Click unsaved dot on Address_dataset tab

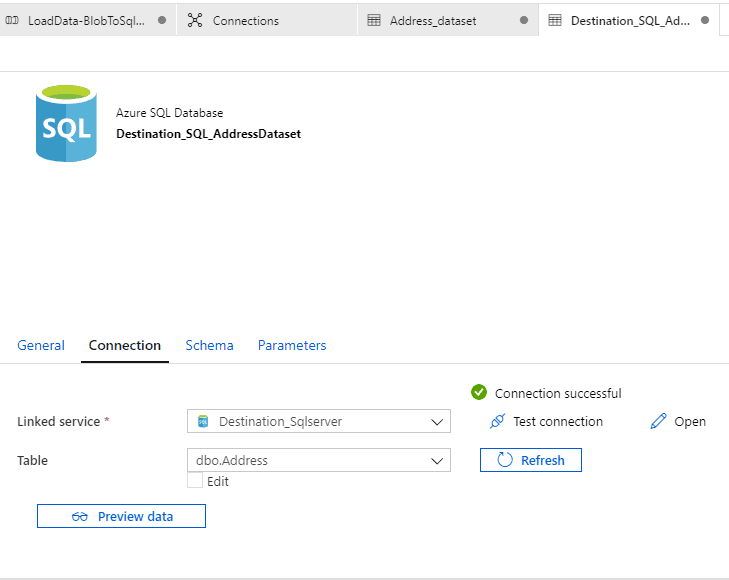pos(524,20)
